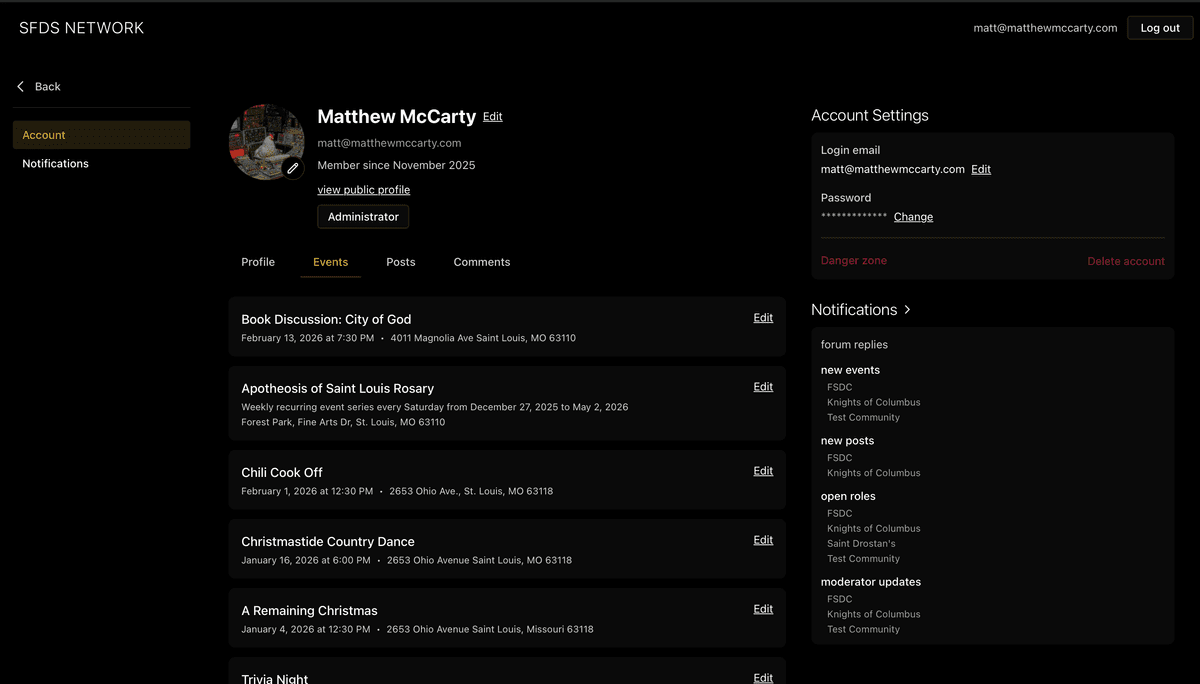Image resolution: width=1200 pixels, height=684 pixels.
Task: Open Notifications in the left sidebar
Action: (x=56, y=164)
